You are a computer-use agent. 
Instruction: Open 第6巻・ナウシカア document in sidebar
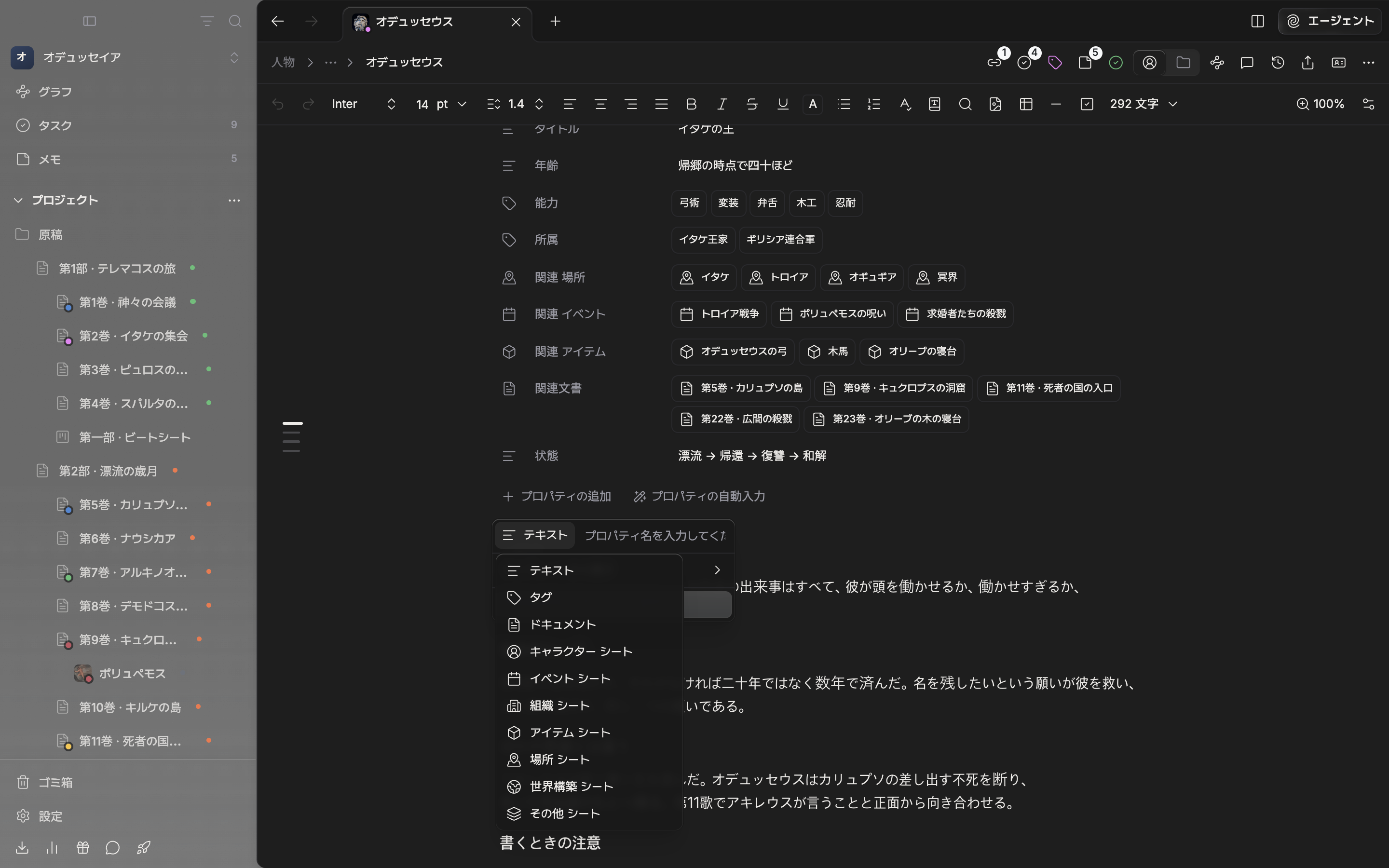(127, 539)
